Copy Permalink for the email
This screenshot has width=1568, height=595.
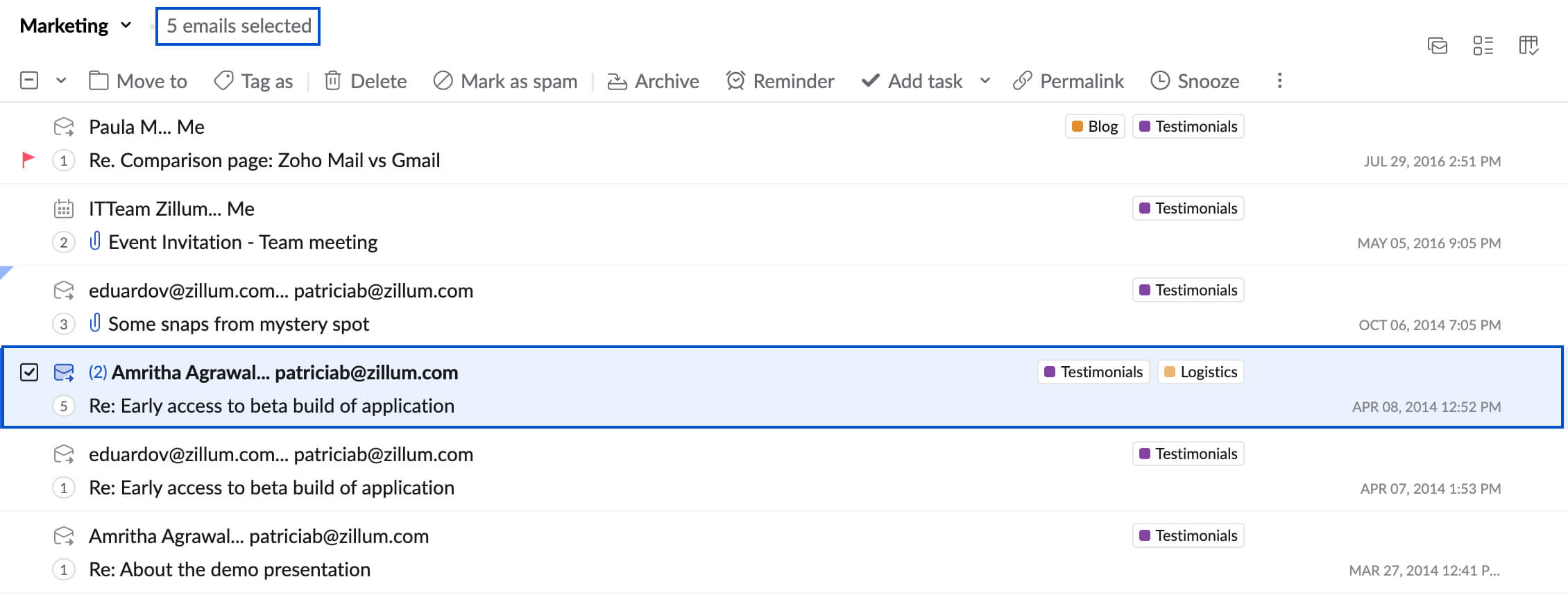pyautogui.click(x=1068, y=81)
